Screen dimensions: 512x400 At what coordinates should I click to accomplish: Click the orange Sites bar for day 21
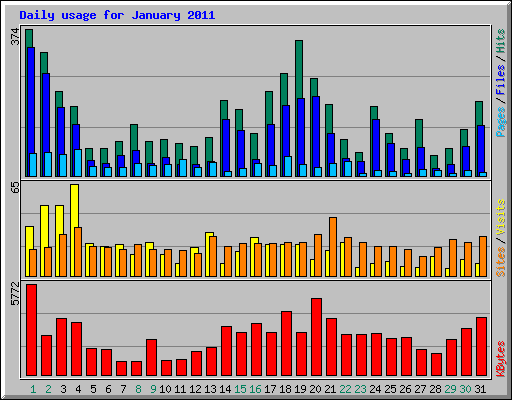[333, 247]
